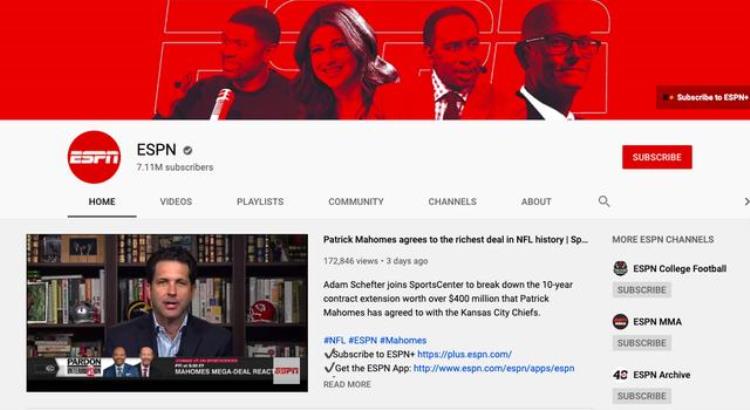
Task: Open the About tab
Action: coord(536,201)
